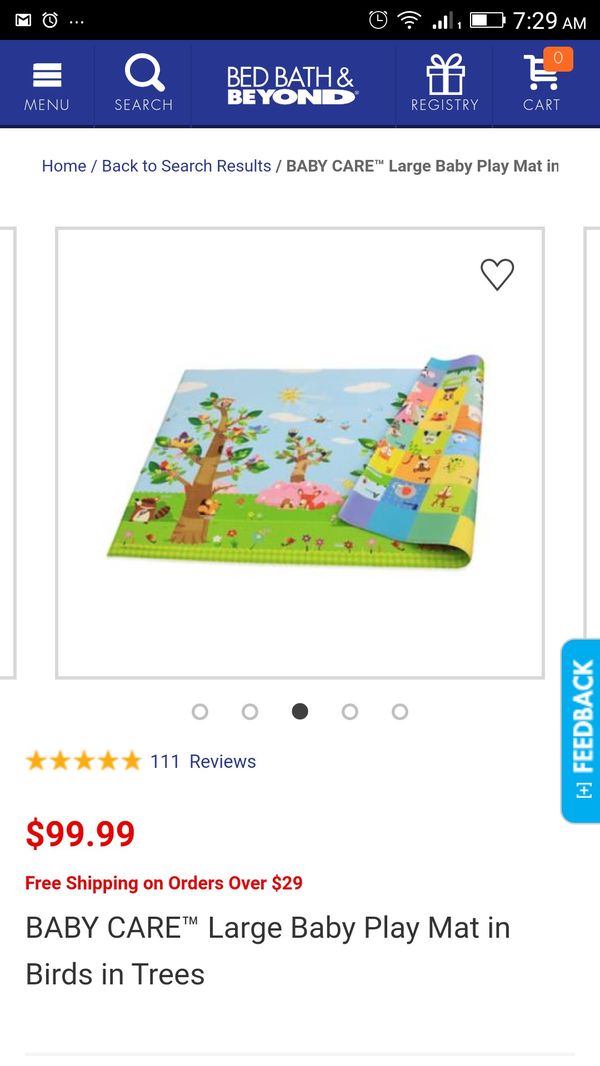Add to wishlist with heart icon
The width and height of the screenshot is (600, 1066).
click(x=497, y=275)
